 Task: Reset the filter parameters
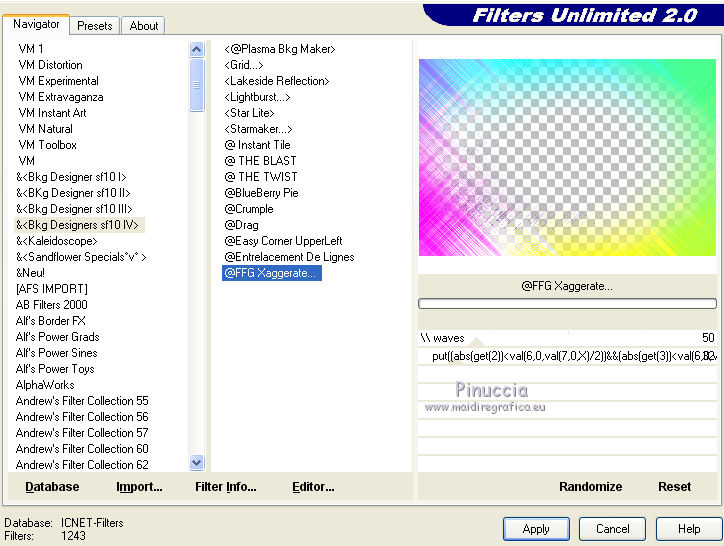click(675, 486)
